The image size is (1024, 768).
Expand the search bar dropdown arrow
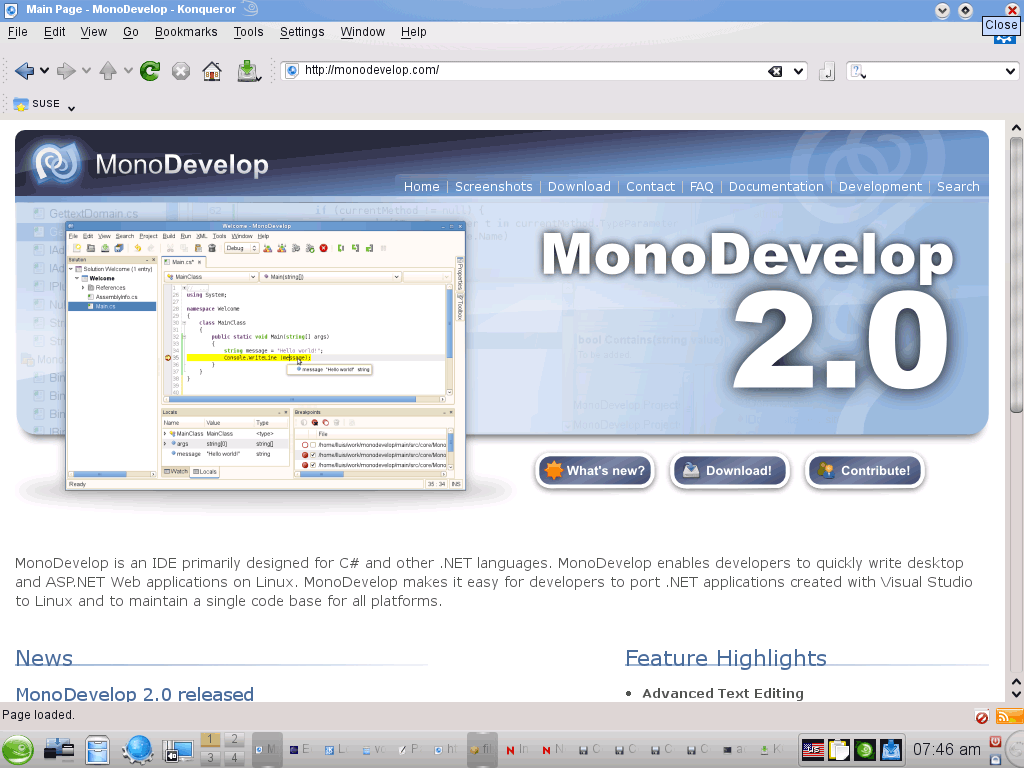(1010, 71)
